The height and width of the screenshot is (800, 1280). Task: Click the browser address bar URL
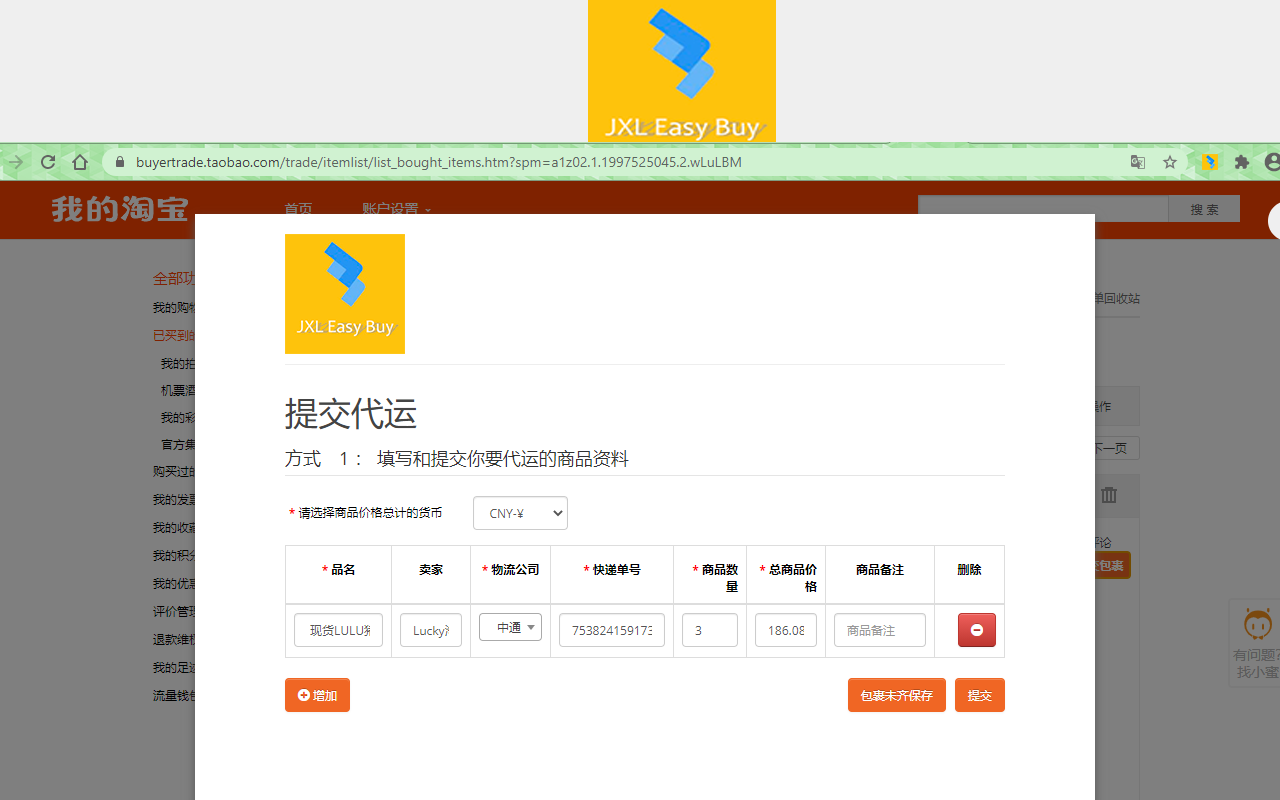pyautogui.click(x=439, y=162)
